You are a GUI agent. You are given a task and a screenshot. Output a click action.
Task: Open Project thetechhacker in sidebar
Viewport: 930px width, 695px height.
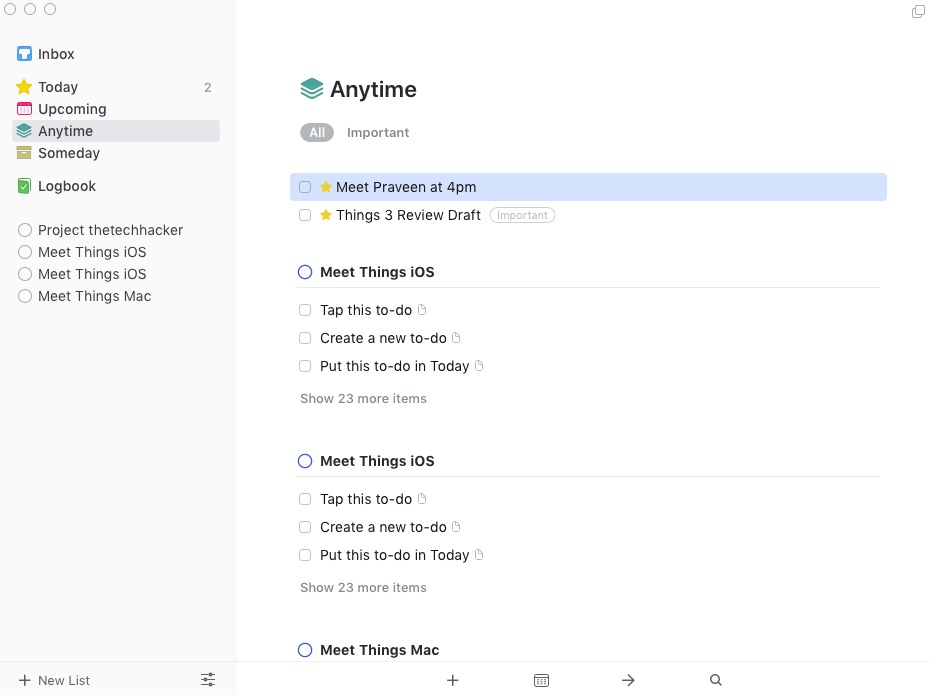point(116,230)
